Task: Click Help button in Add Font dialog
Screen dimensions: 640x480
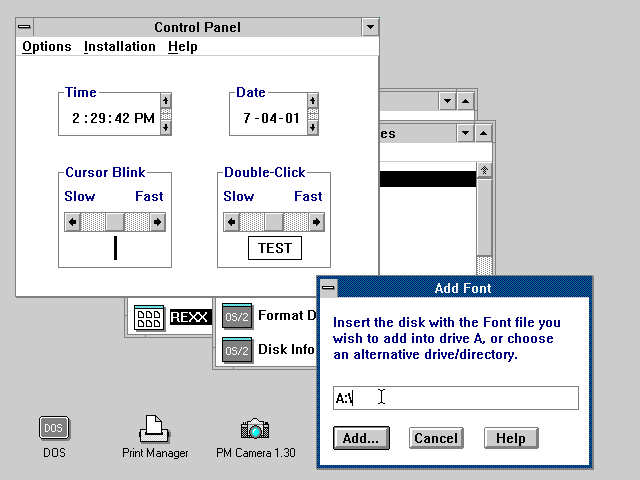Action: [x=511, y=438]
